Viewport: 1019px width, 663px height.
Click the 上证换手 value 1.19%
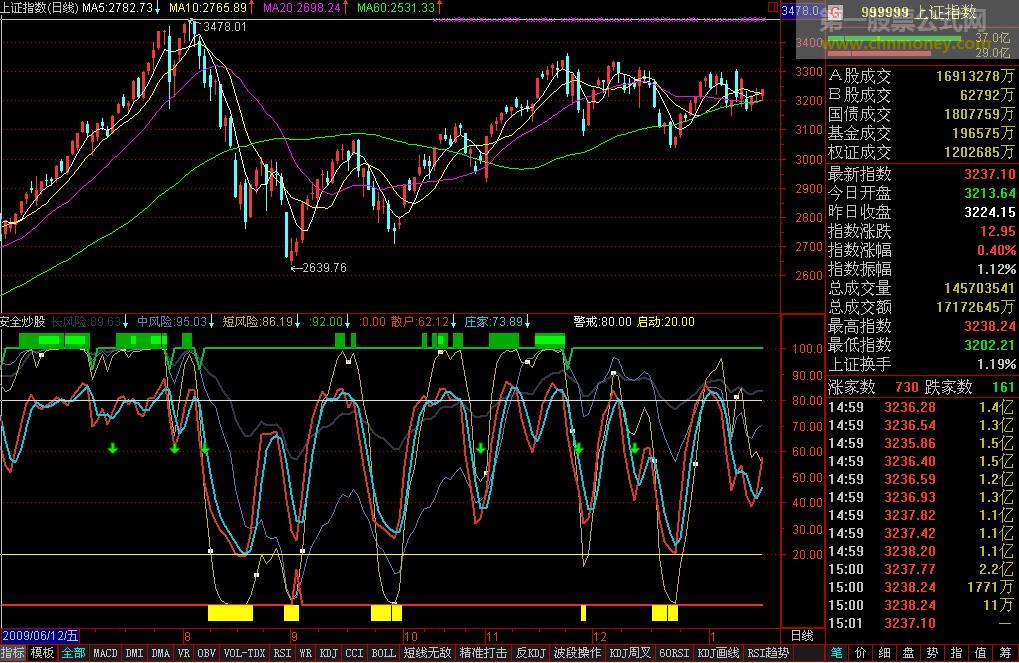[996, 364]
